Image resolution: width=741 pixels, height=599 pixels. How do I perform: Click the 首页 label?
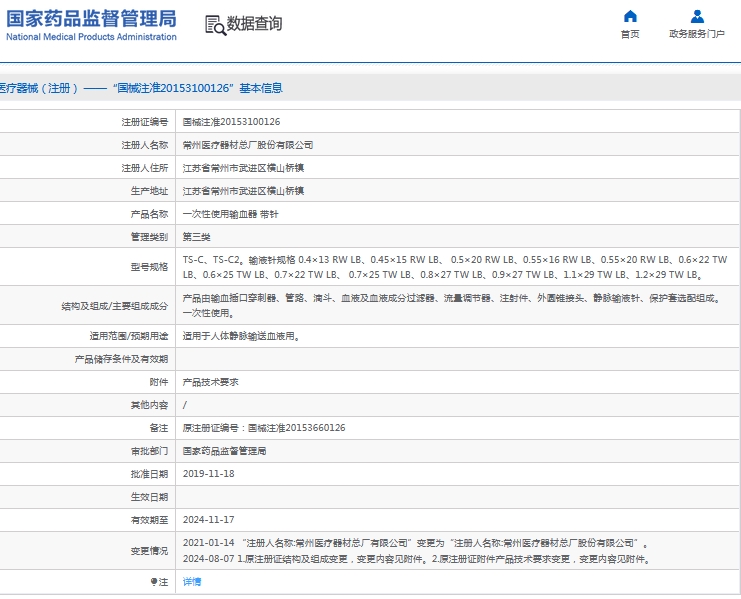[630, 34]
